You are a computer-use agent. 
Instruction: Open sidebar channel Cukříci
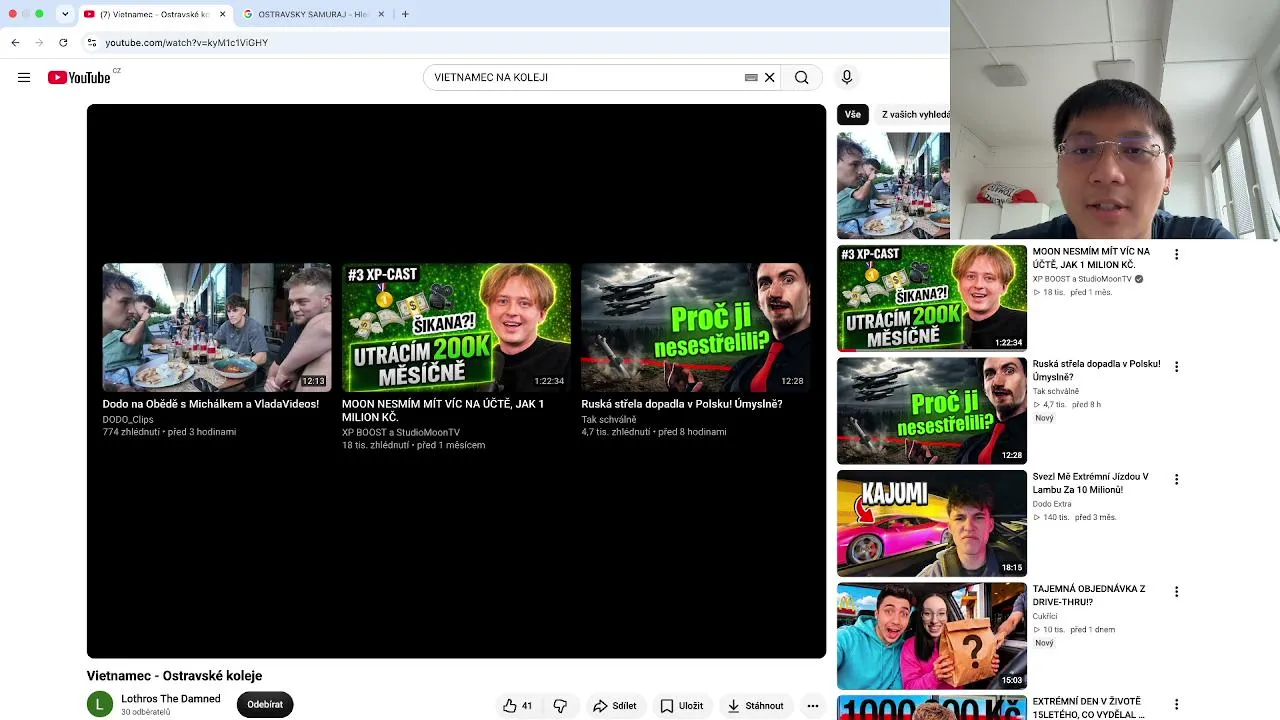(1046, 616)
